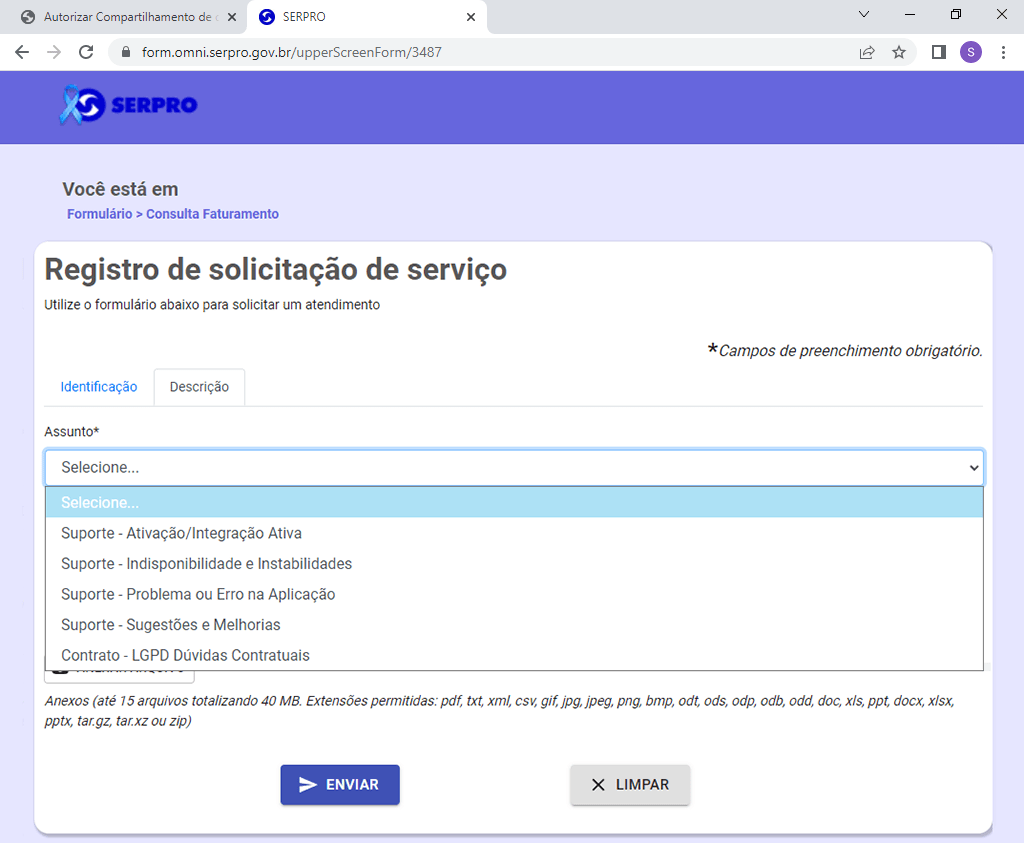
Task: Open the Descrição tab
Action: tap(199, 387)
